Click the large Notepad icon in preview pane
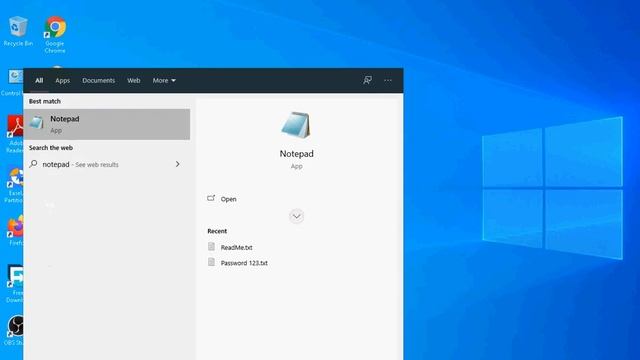The image size is (640, 360). (296, 125)
